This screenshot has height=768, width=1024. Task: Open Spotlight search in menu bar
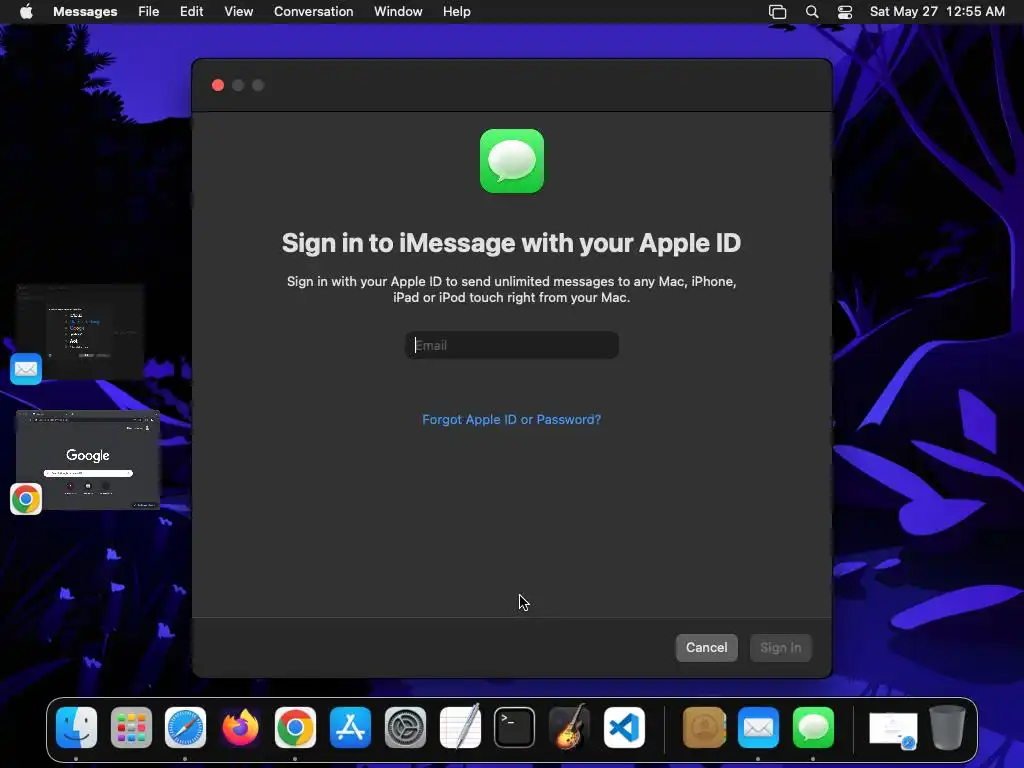812,12
